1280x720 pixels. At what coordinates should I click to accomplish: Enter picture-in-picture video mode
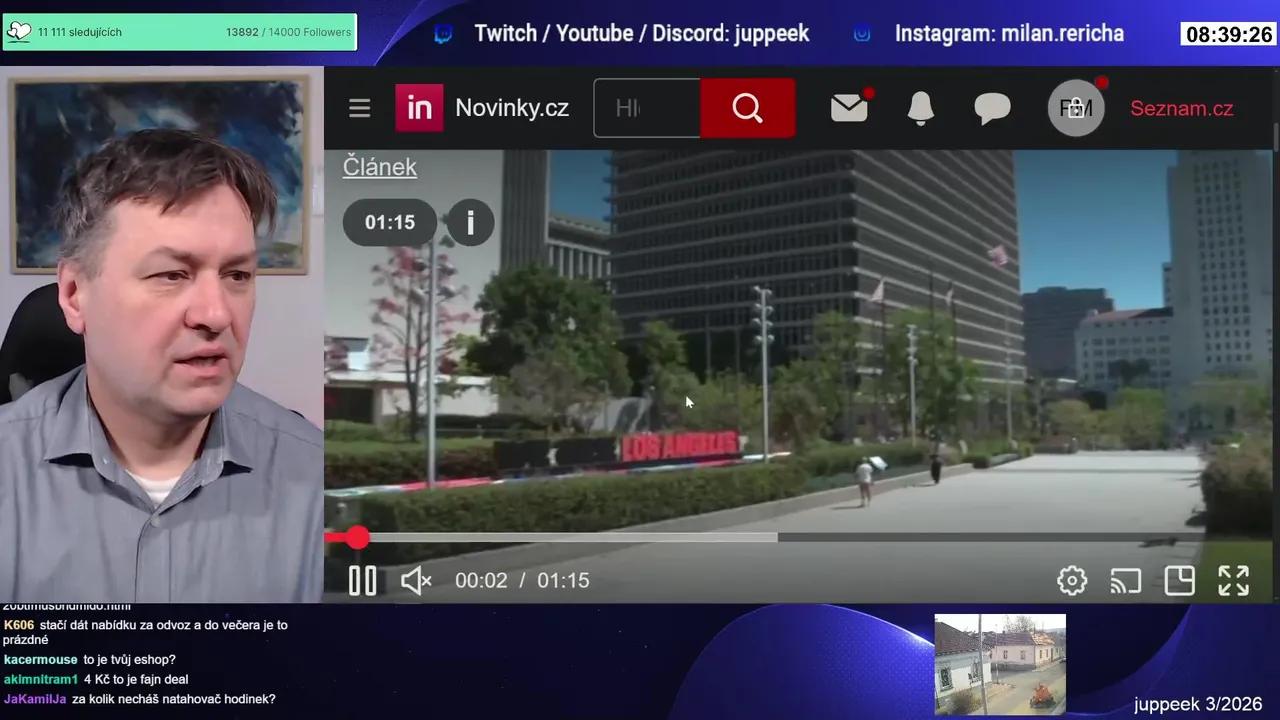(1180, 580)
